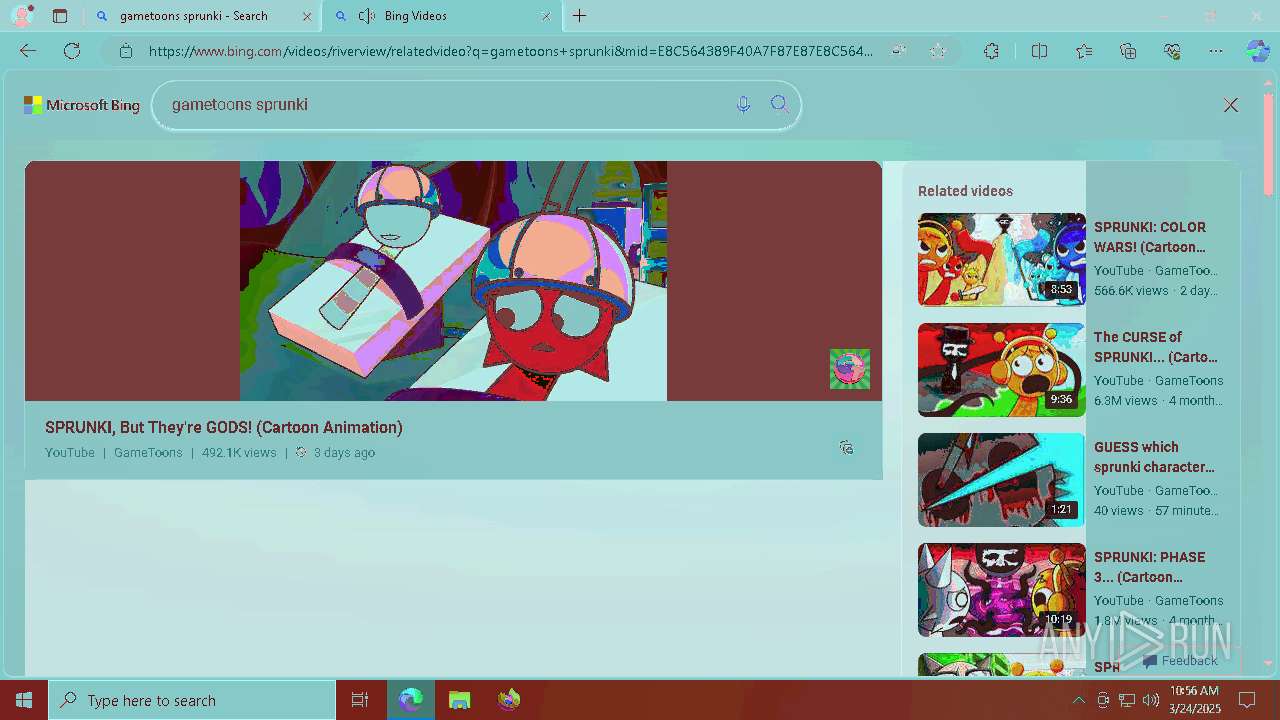
Task: Go back with the browser back arrow
Action: (x=28, y=51)
